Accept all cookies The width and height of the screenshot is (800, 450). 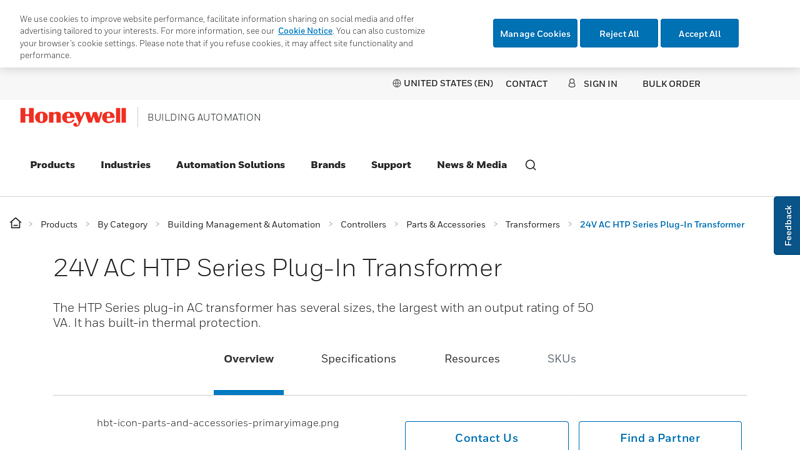699,33
